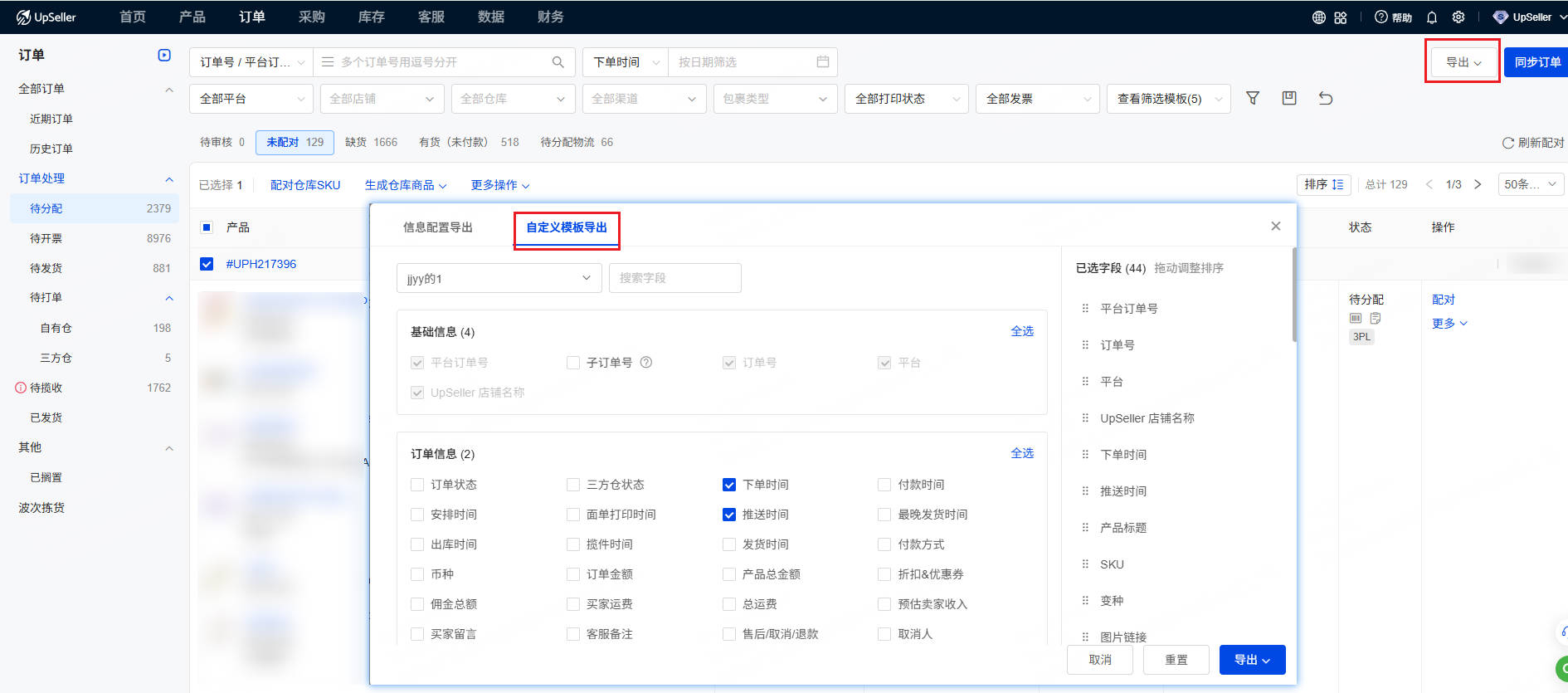Check the 订单状态 field checkbox

[417, 485]
